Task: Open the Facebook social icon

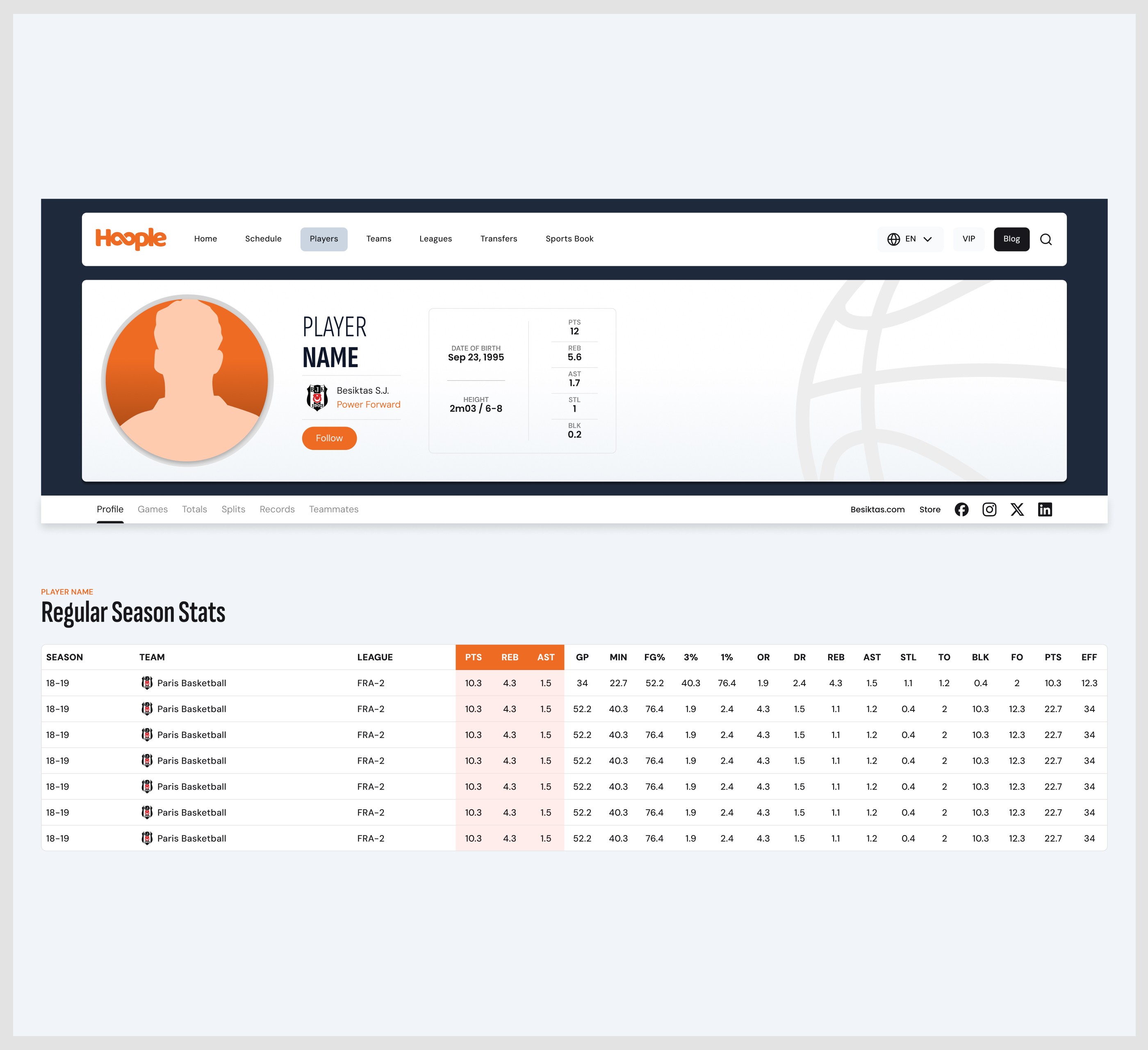Action: tap(961, 509)
